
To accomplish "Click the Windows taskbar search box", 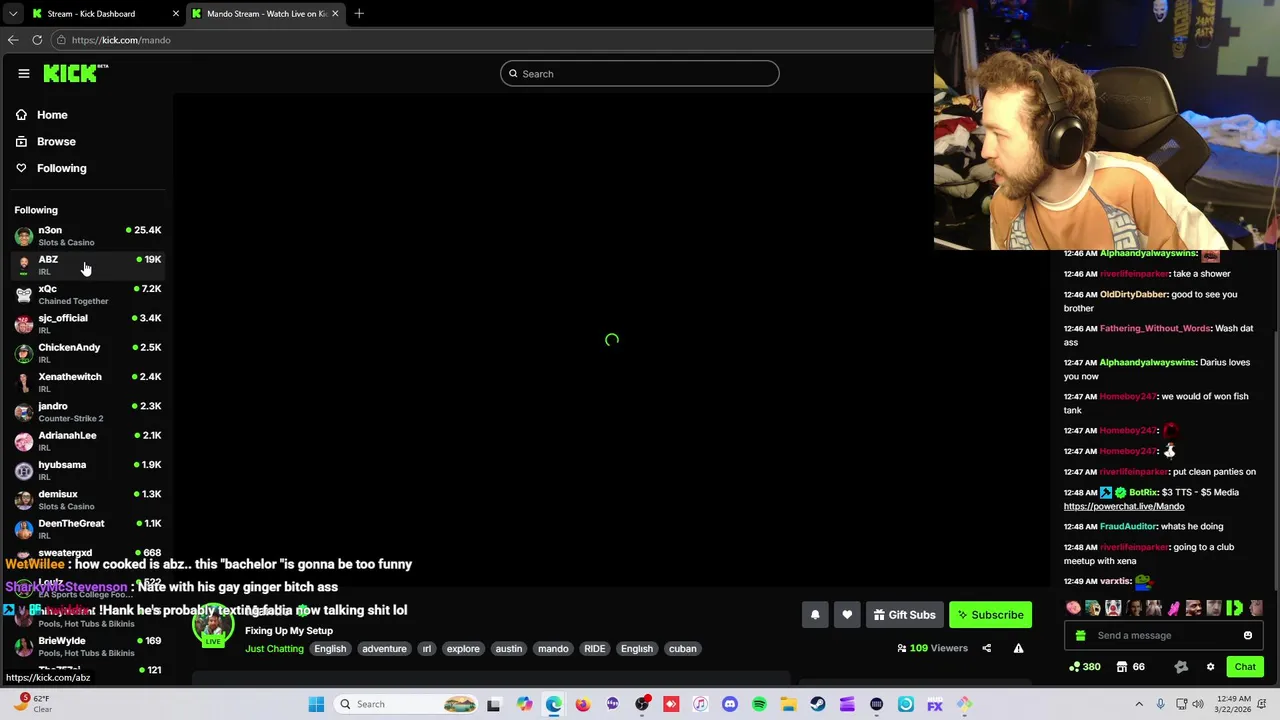I will pos(407,704).
